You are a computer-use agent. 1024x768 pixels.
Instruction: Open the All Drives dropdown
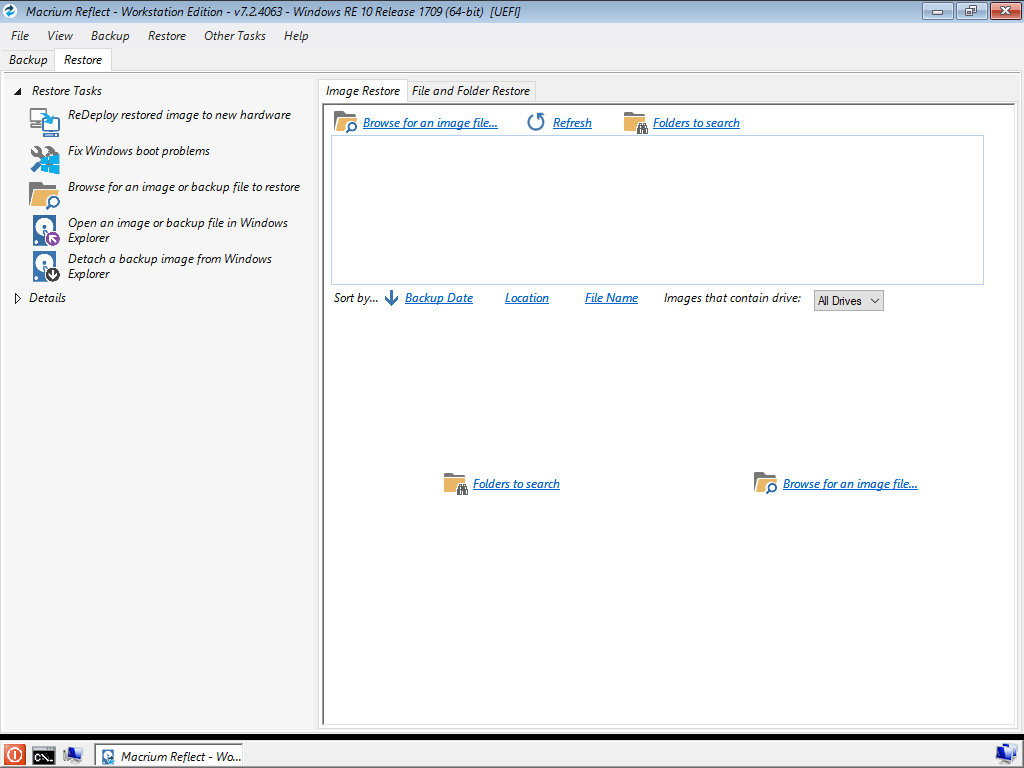pos(848,300)
